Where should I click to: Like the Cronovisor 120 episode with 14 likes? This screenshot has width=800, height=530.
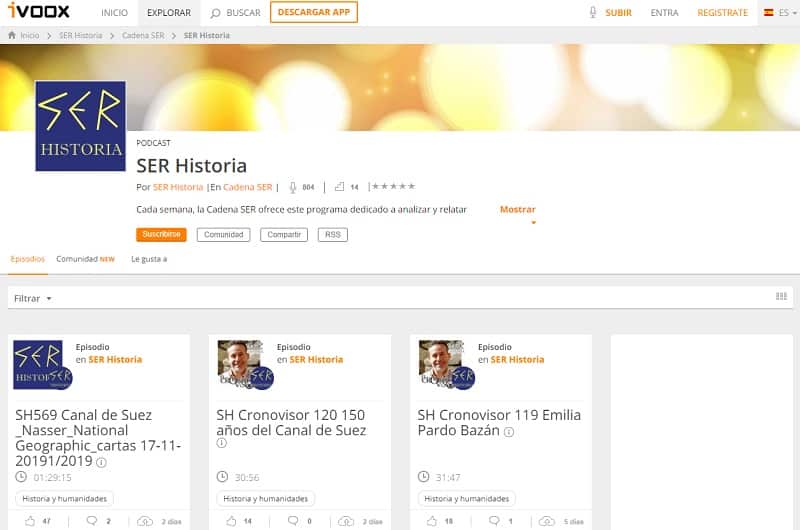[231, 521]
